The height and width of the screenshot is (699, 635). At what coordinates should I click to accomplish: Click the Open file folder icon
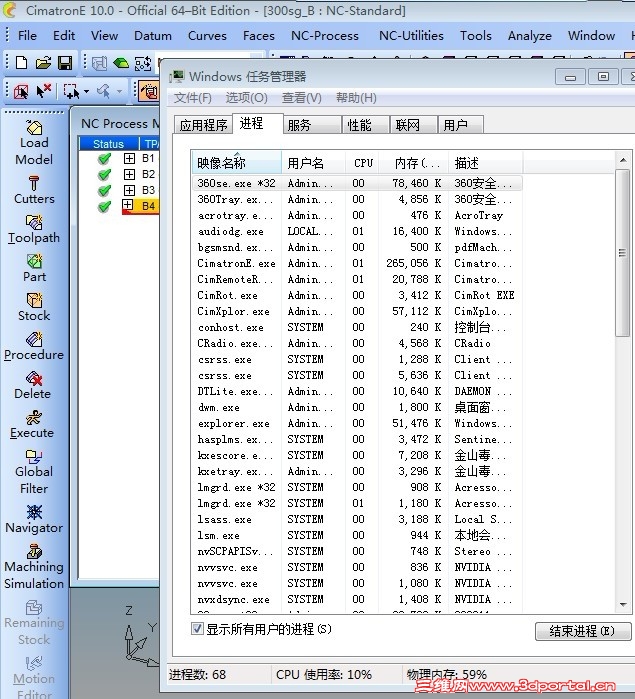coord(43,63)
